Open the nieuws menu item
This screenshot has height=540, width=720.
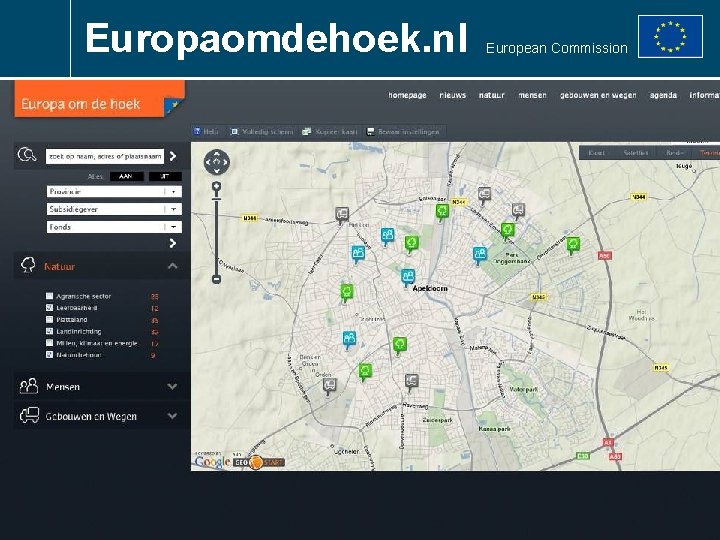452,95
